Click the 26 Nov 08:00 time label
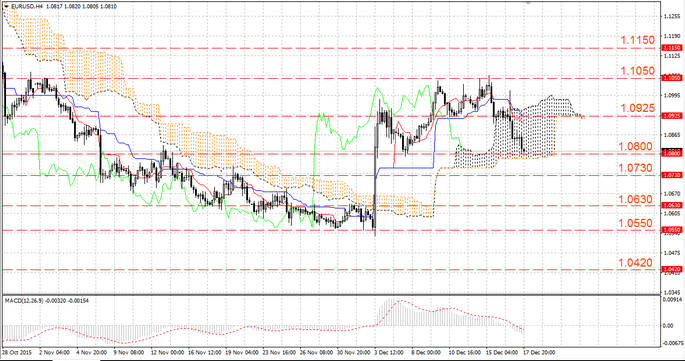 click(316, 352)
